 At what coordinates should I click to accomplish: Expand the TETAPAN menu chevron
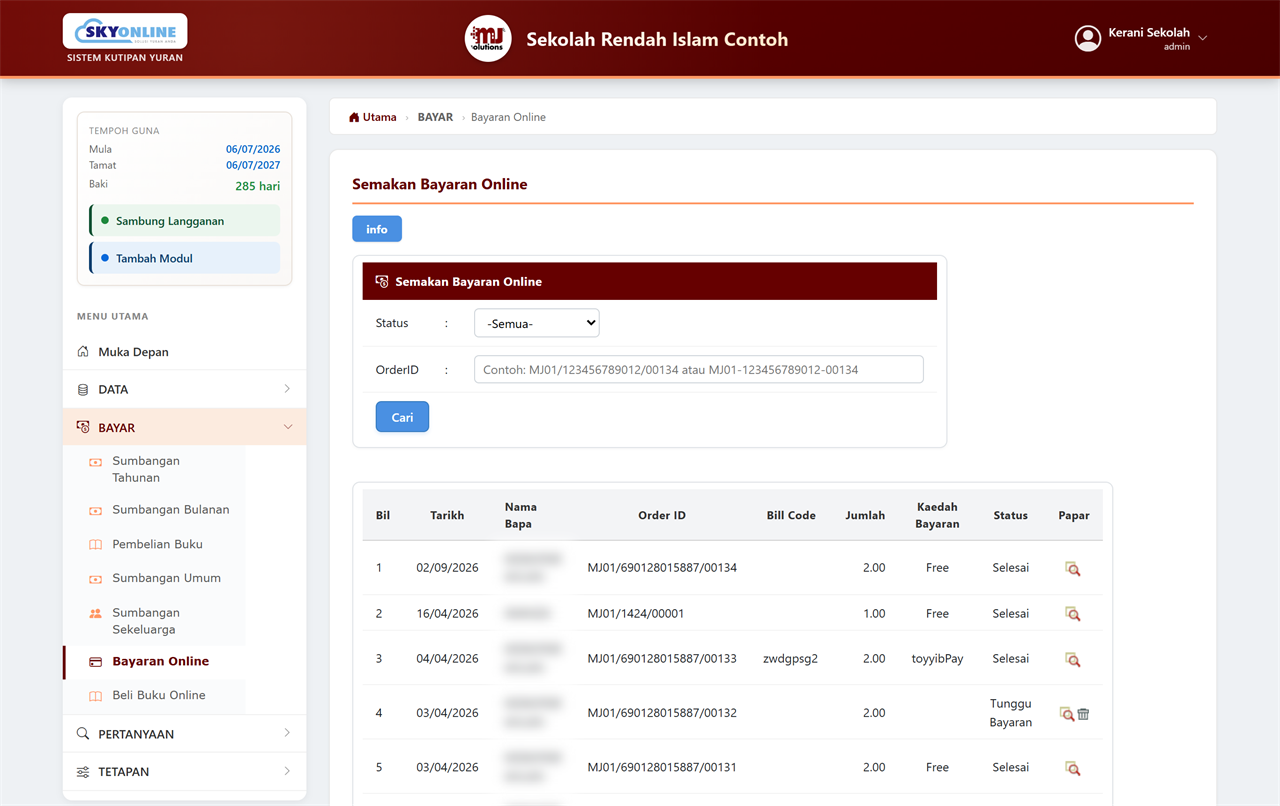[x=287, y=771]
